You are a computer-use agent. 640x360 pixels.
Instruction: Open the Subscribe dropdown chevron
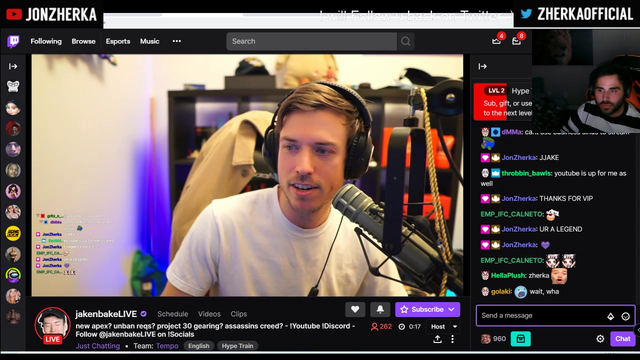451,309
